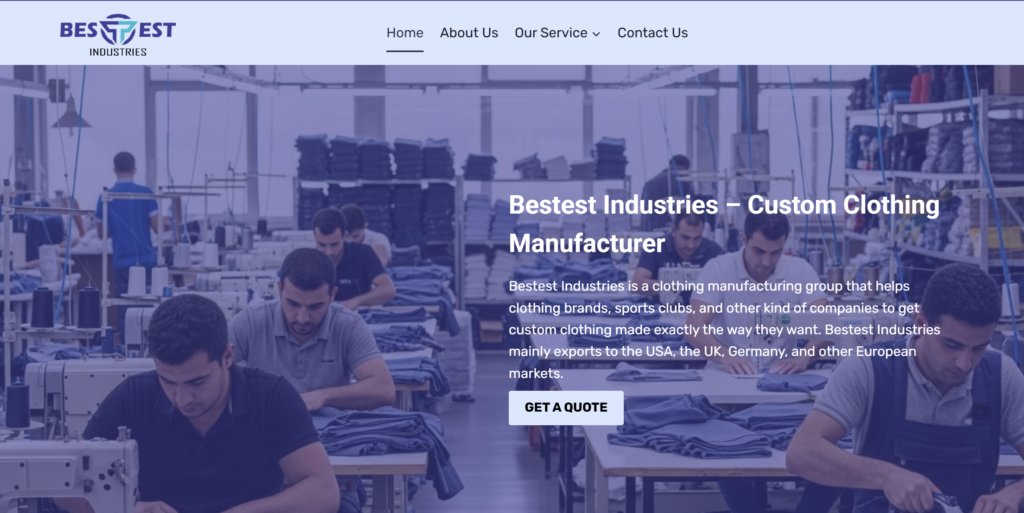Click the word INDUSTRIES under the logo
This screenshot has width=1024, height=513.
(118, 52)
